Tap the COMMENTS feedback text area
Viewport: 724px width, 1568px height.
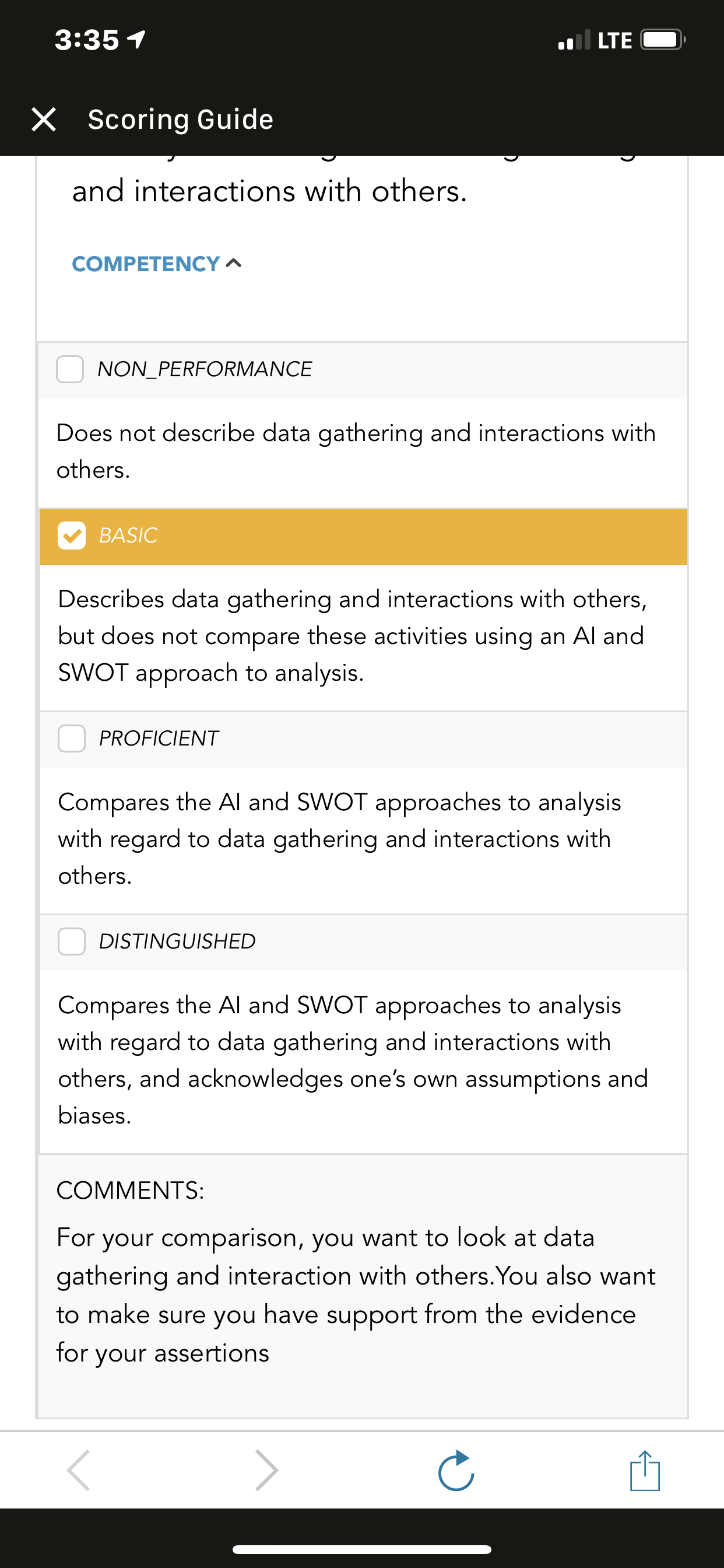[363, 1286]
